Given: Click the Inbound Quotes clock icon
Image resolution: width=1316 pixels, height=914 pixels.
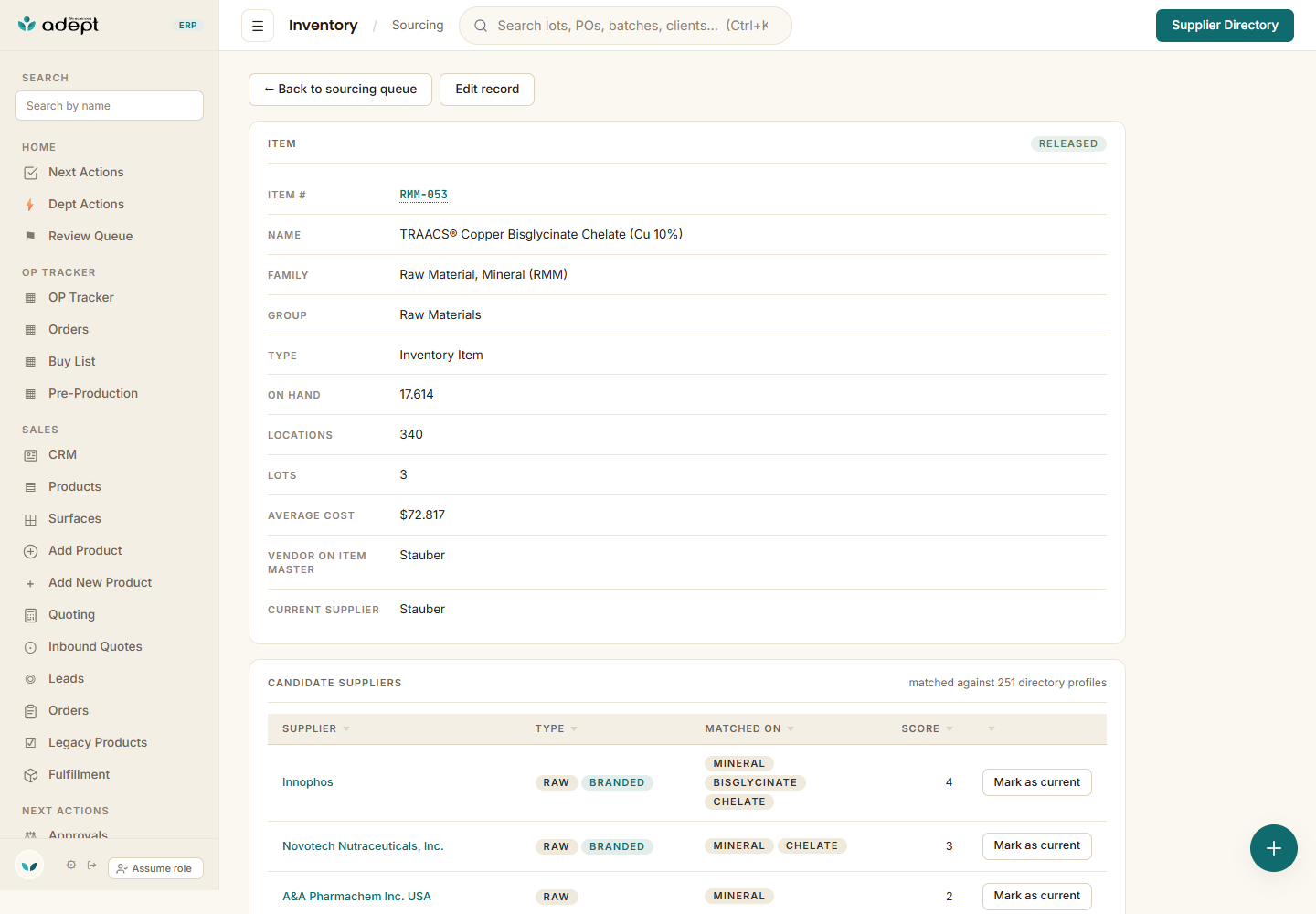Looking at the screenshot, I should pos(30,647).
